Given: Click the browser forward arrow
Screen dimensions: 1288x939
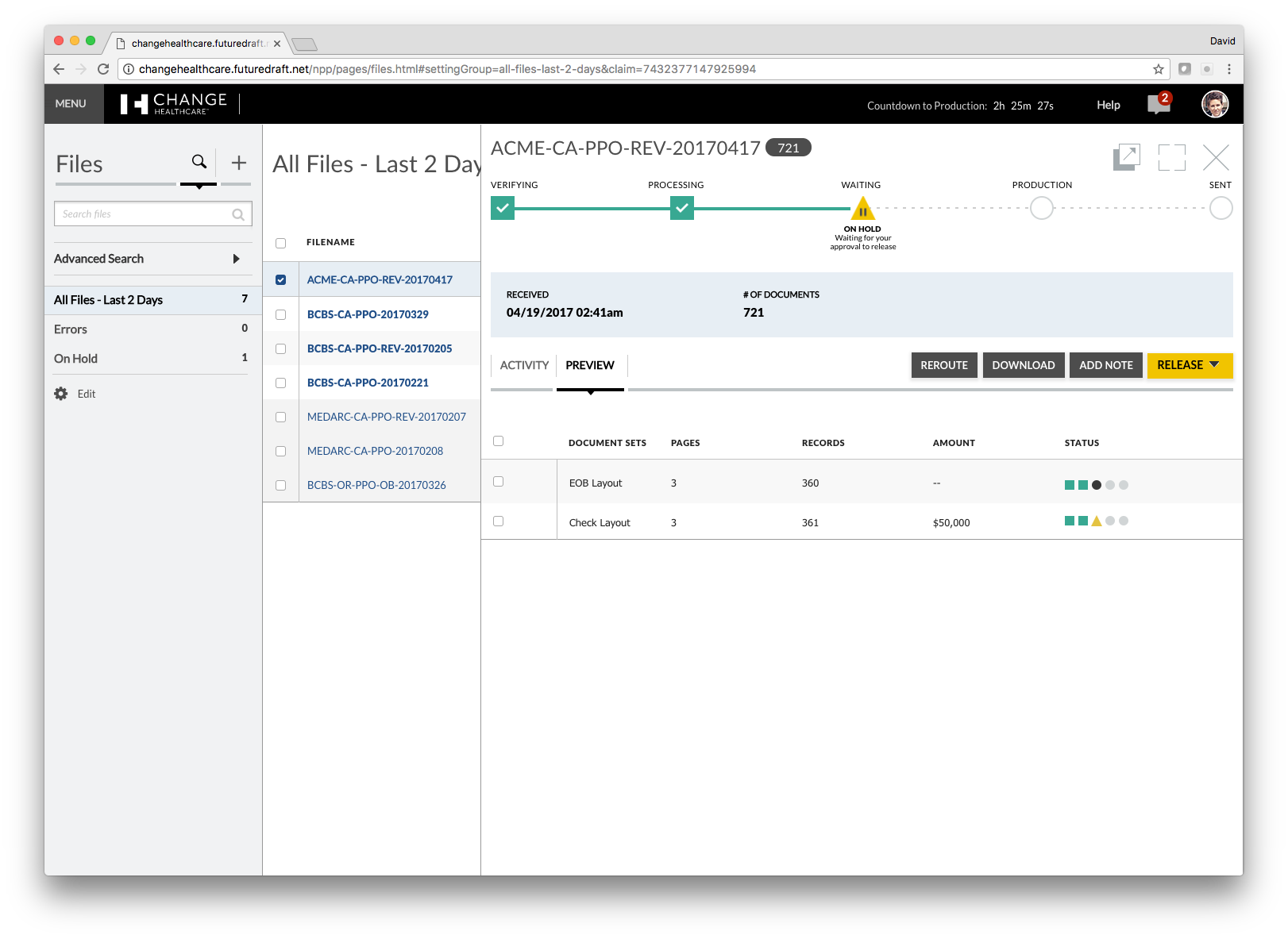Looking at the screenshot, I should pyautogui.click(x=81, y=69).
